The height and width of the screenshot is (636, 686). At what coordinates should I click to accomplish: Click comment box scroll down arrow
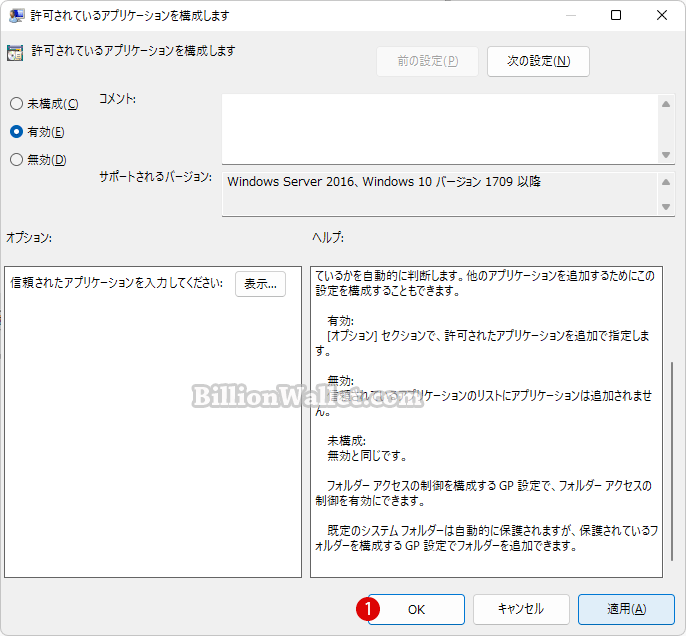point(666,155)
